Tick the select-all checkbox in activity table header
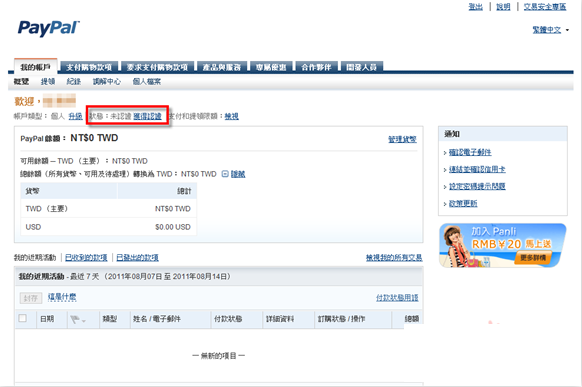This screenshot has width=582, height=387. pos(23,318)
